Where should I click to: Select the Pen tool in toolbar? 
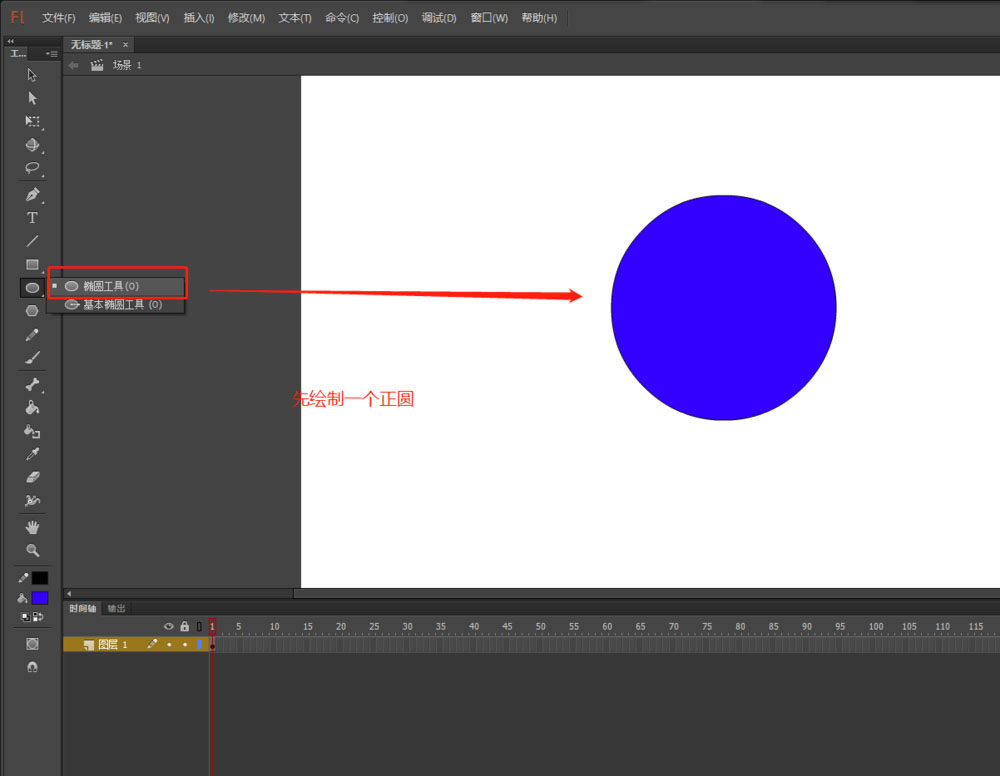pos(32,194)
